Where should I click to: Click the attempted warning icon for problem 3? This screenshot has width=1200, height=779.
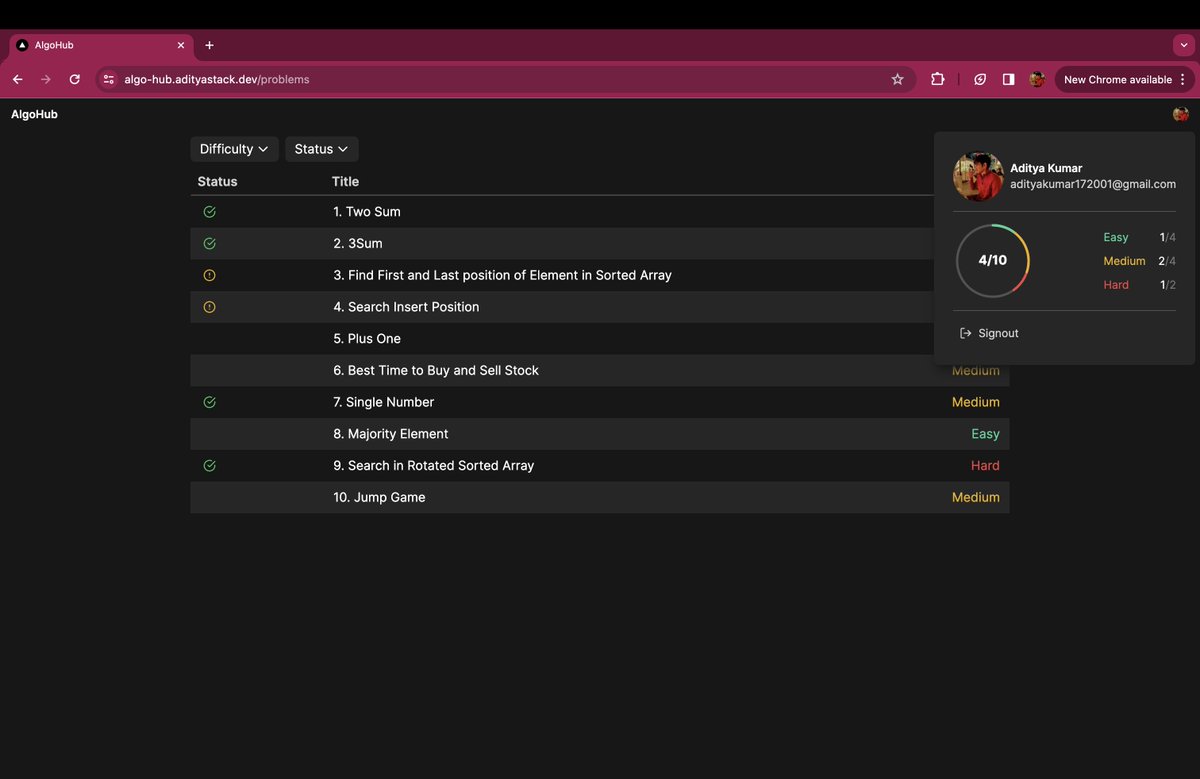click(x=209, y=275)
